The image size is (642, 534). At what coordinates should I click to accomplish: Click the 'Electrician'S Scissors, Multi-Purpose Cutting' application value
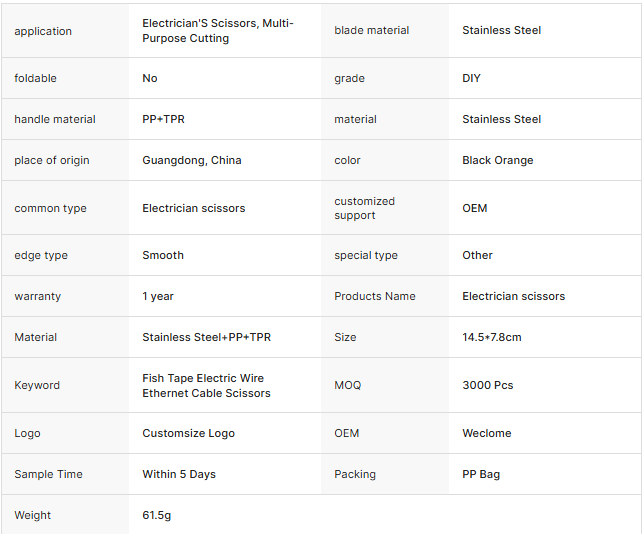[x=218, y=31]
